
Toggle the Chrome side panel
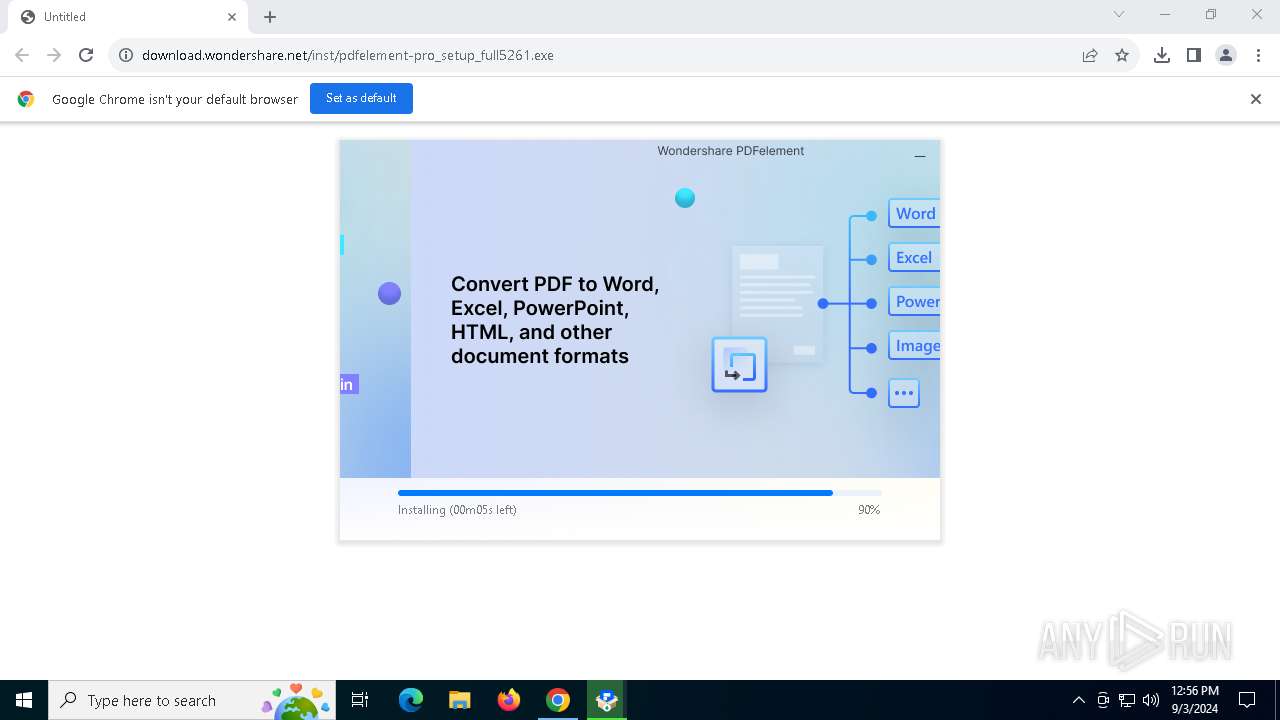coord(1194,55)
